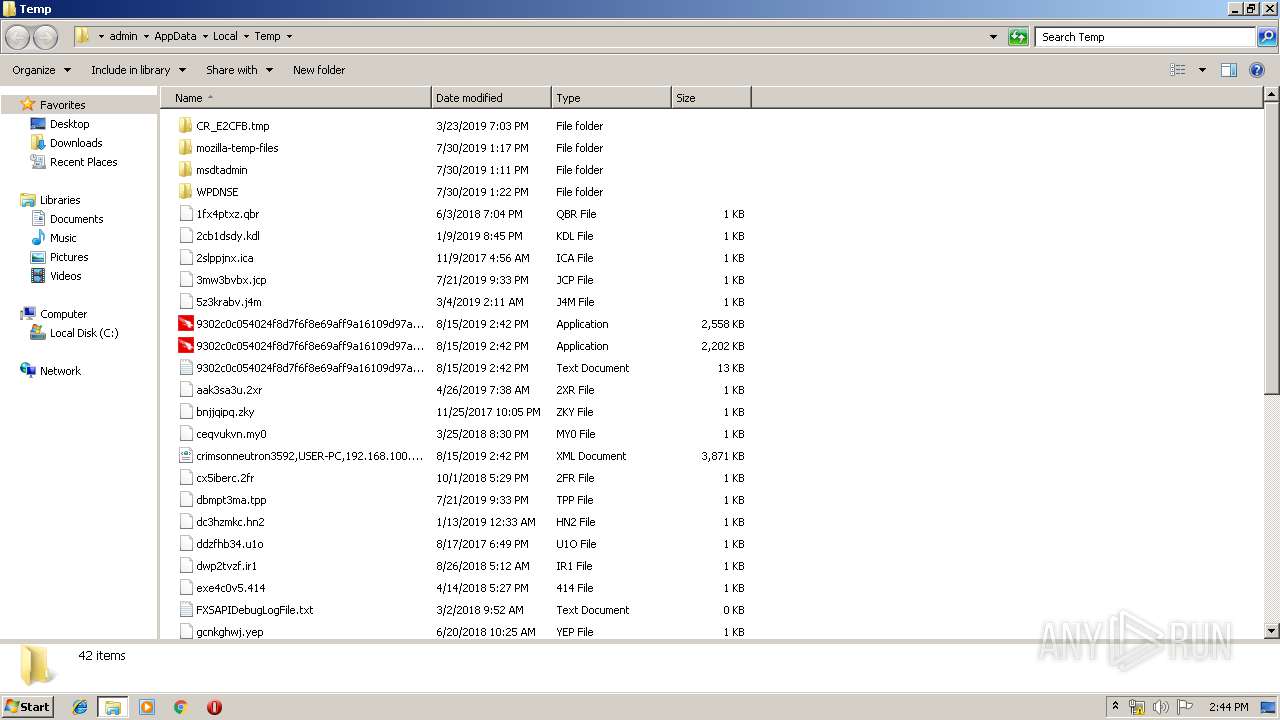Click the Temp breadcrumb segment
1280x720 pixels.
[x=267, y=37]
